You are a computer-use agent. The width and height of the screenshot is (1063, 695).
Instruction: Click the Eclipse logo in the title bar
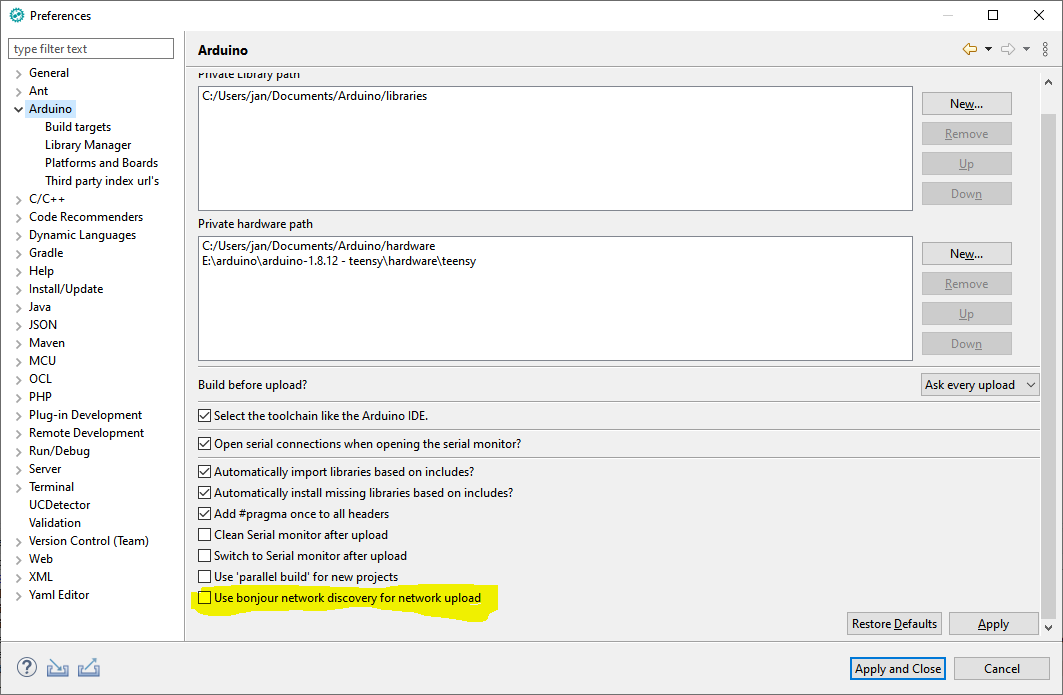tap(14, 15)
